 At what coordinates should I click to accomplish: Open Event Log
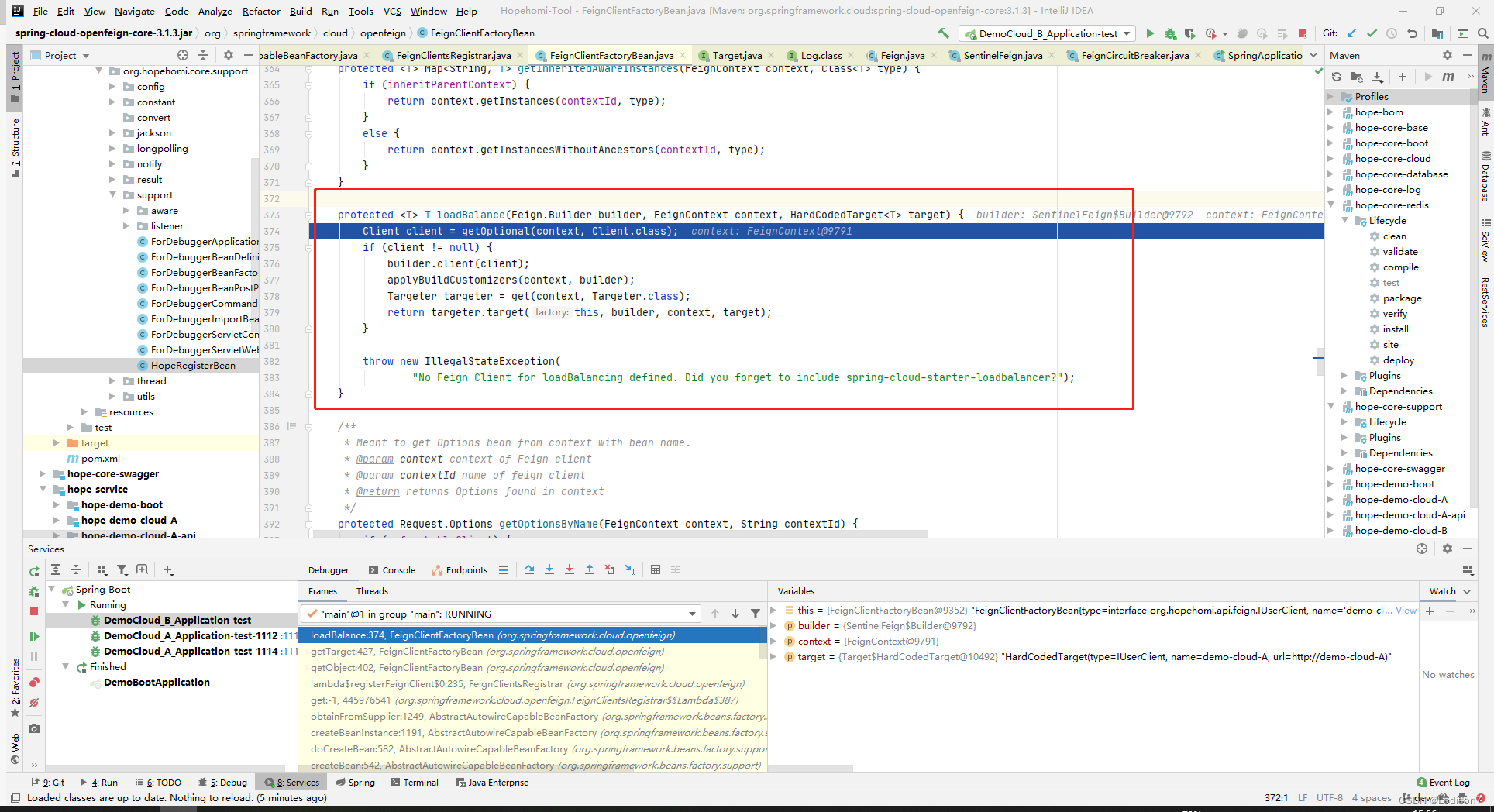tap(1442, 783)
